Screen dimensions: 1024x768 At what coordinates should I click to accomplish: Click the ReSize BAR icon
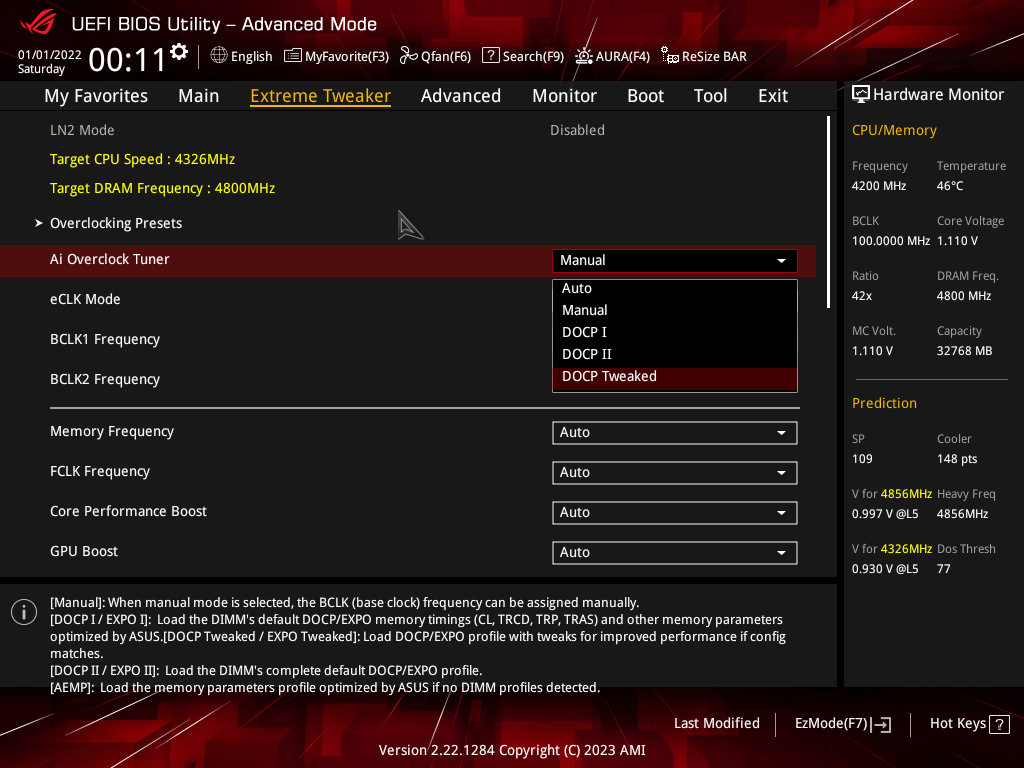[x=669, y=56]
